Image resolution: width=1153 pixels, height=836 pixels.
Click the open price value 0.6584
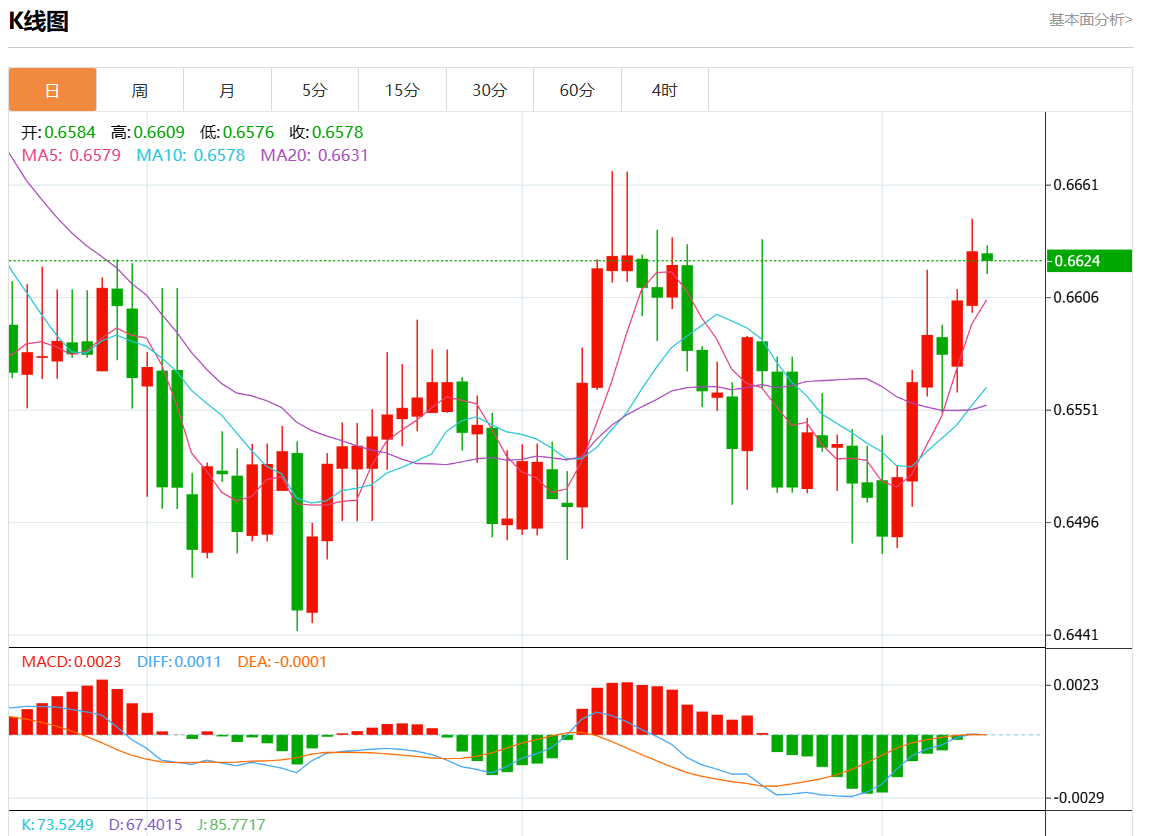pyautogui.click(x=70, y=132)
